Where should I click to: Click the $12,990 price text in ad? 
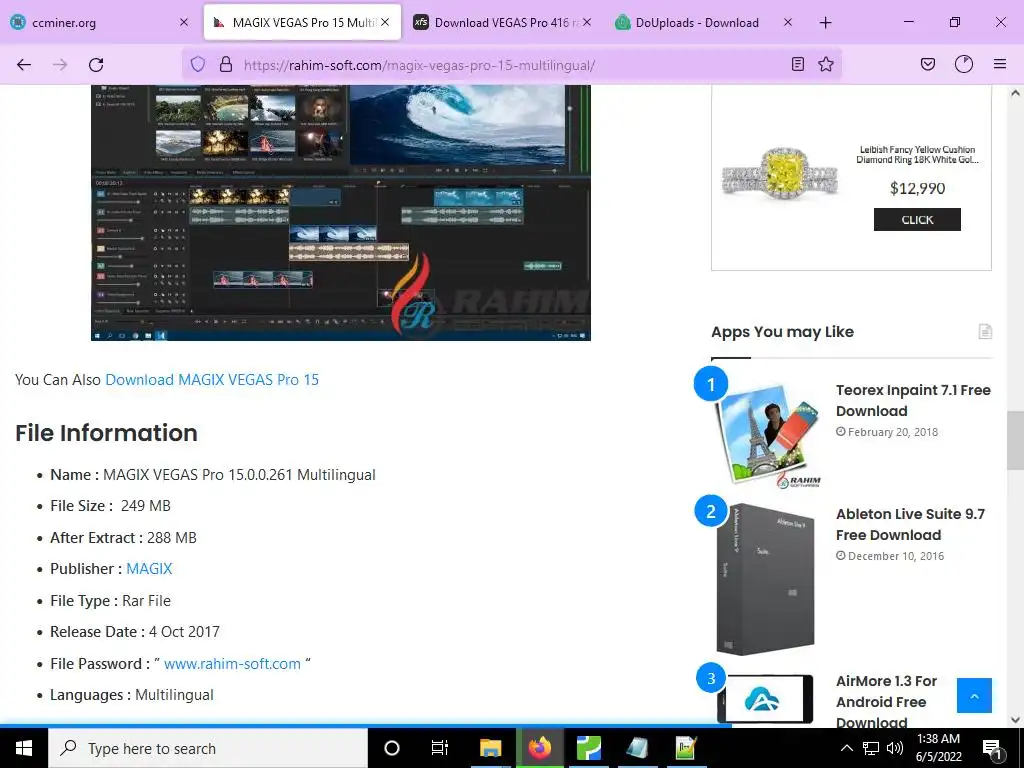pyautogui.click(x=917, y=188)
